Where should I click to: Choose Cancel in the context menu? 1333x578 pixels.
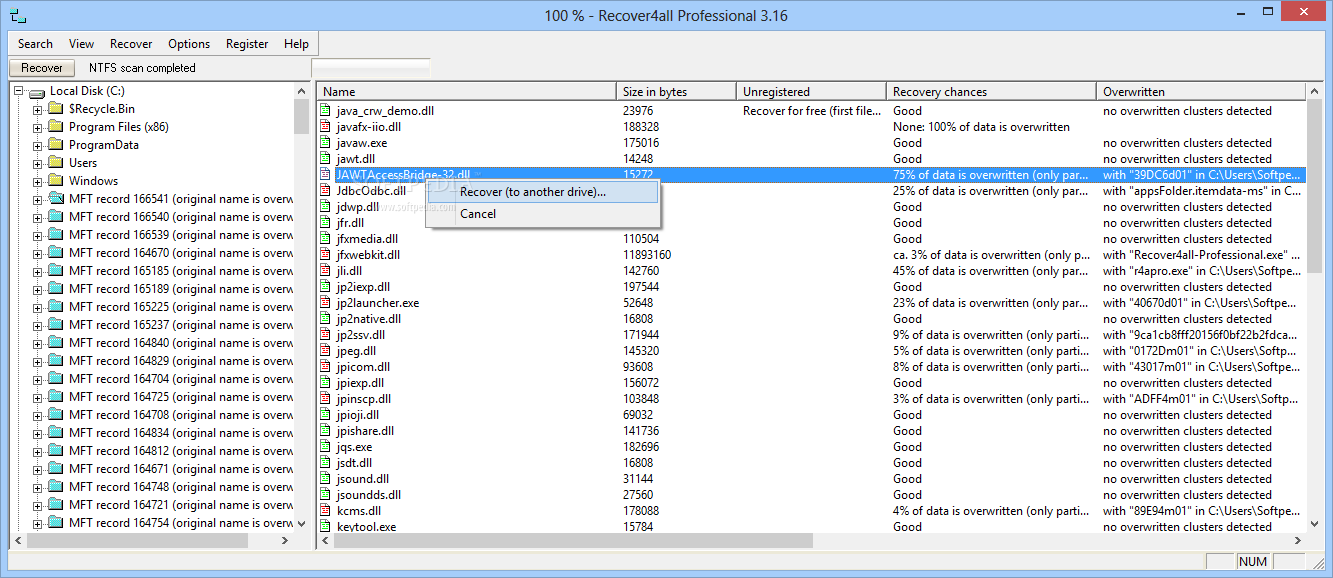point(542,214)
